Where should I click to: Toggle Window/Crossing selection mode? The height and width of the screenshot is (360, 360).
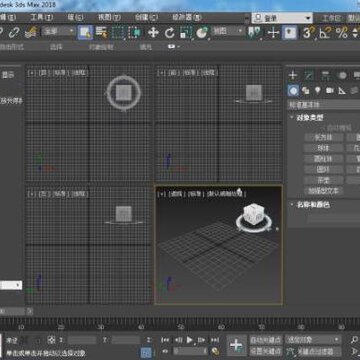pyautogui.click(x=135, y=32)
